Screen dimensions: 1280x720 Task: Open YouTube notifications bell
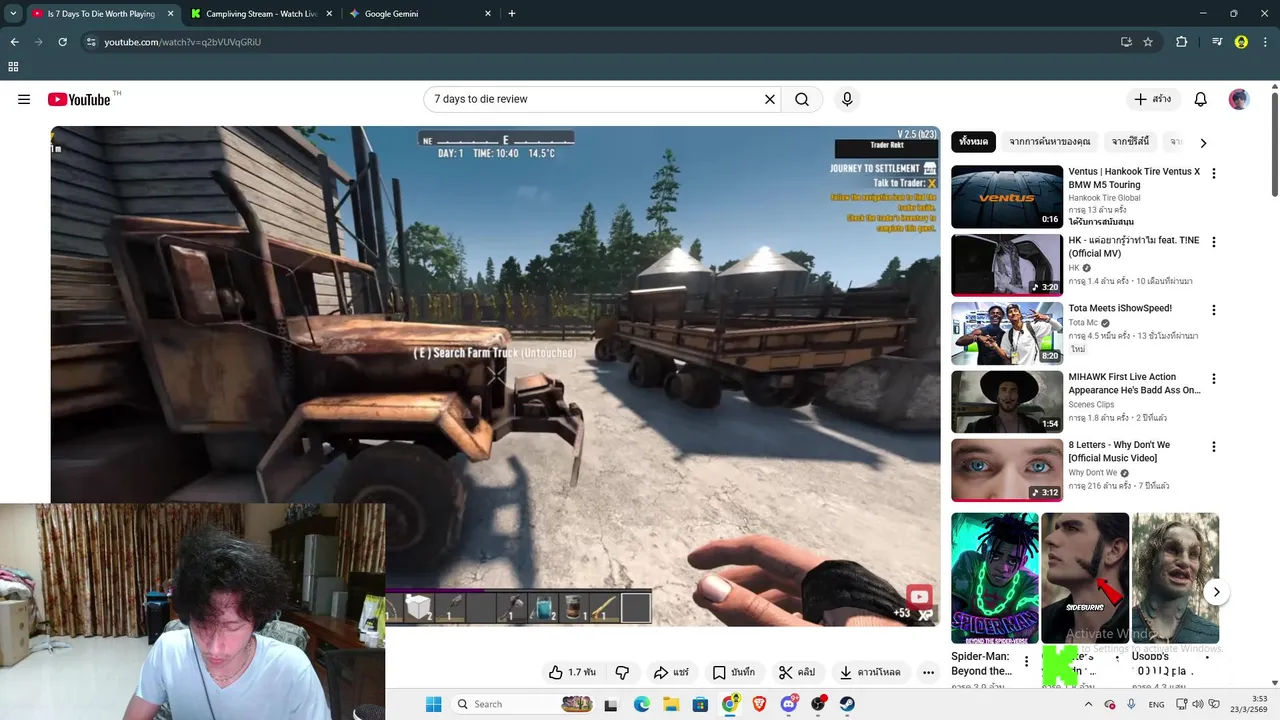(1201, 99)
